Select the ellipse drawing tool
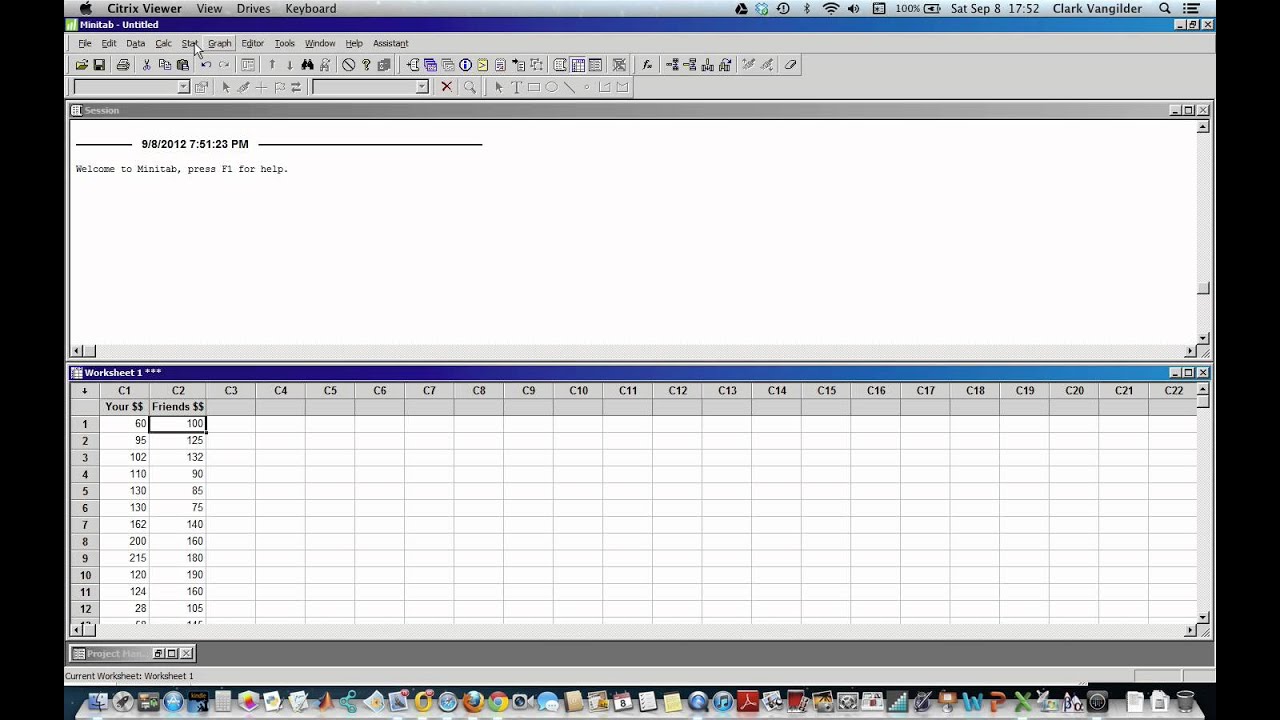Viewport: 1280px width, 720px height. [x=551, y=87]
